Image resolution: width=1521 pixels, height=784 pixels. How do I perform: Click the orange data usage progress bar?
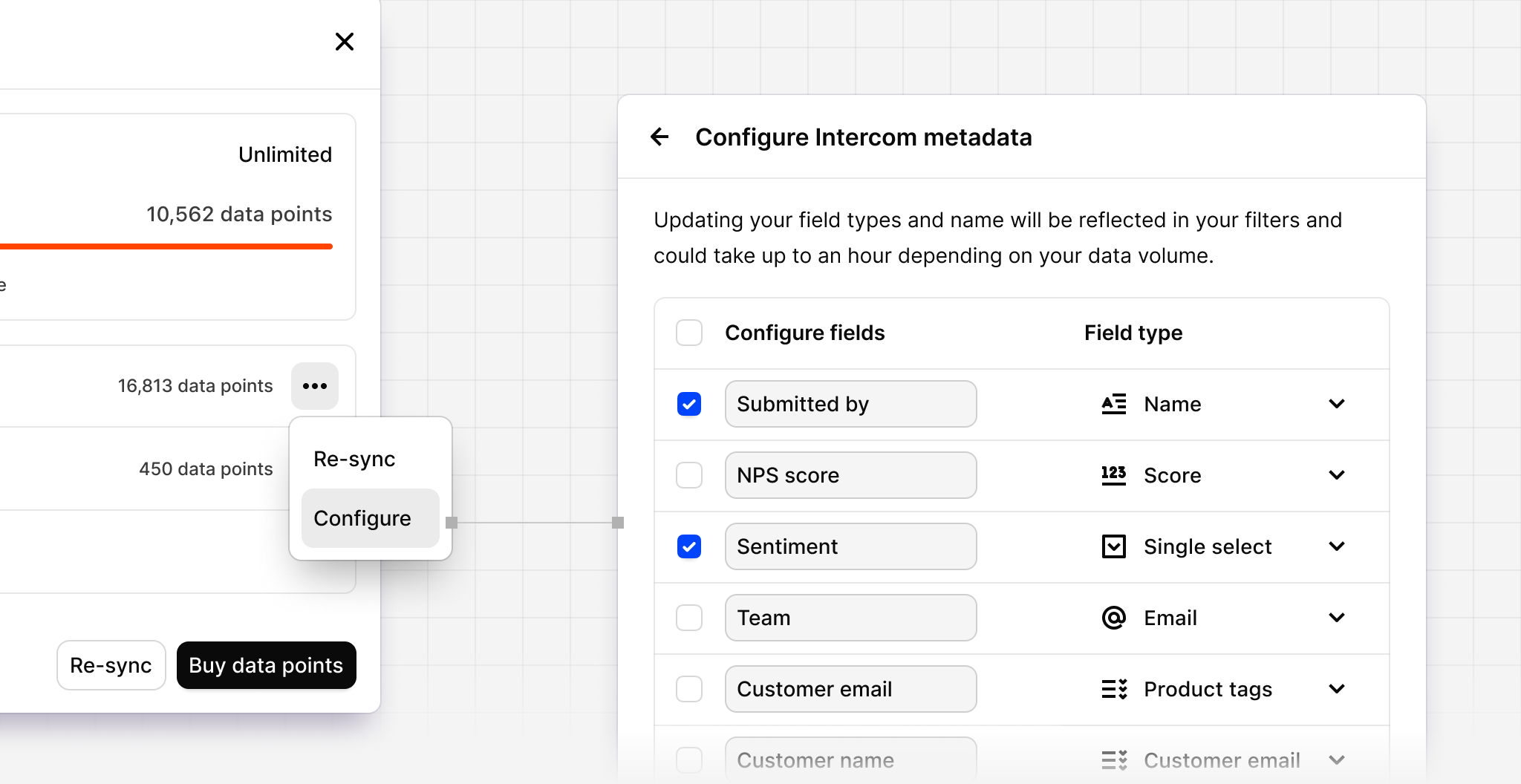point(165,246)
